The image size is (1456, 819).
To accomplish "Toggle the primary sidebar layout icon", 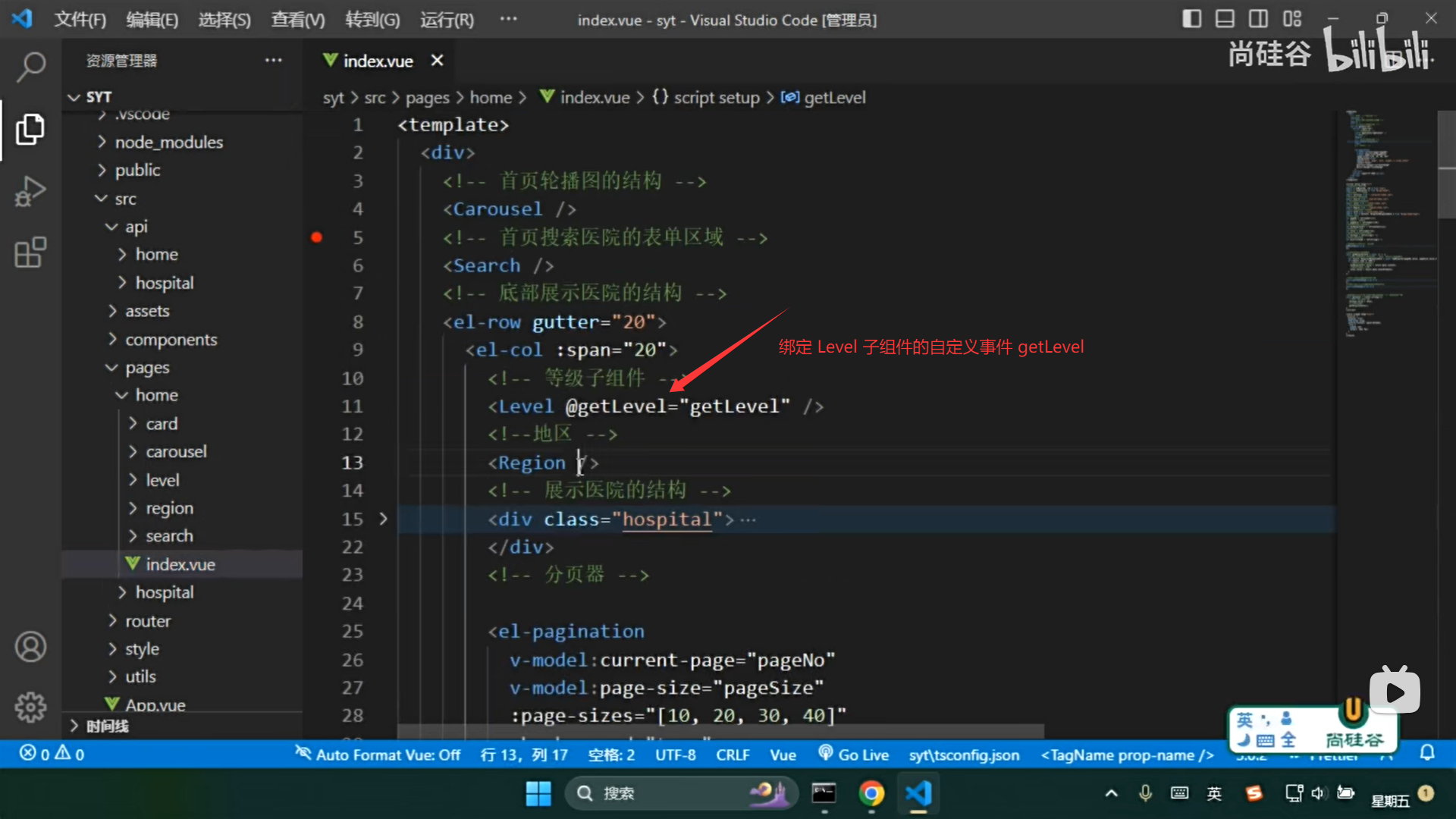I will point(1191,19).
